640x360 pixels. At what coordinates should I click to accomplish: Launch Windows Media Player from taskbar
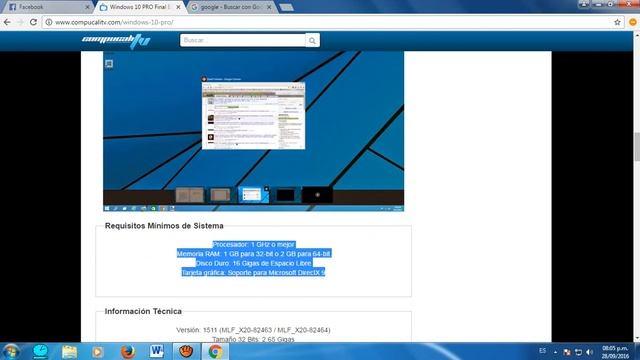98,351
